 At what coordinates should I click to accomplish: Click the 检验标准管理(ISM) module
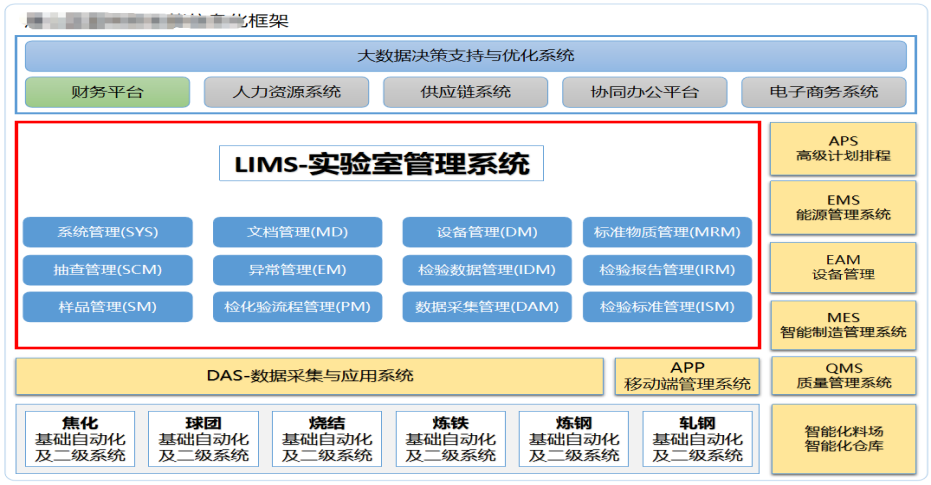point(667,307)
